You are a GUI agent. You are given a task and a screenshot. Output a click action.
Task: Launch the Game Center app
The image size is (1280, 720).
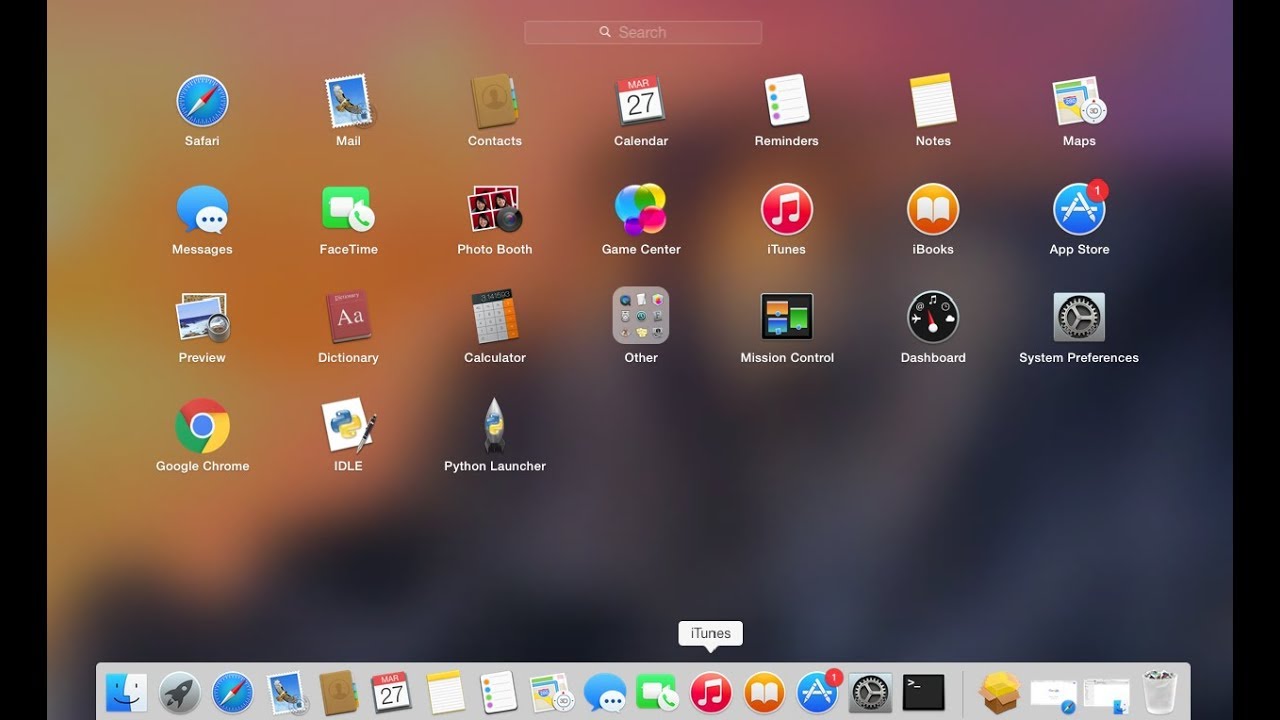click(641, 210)
